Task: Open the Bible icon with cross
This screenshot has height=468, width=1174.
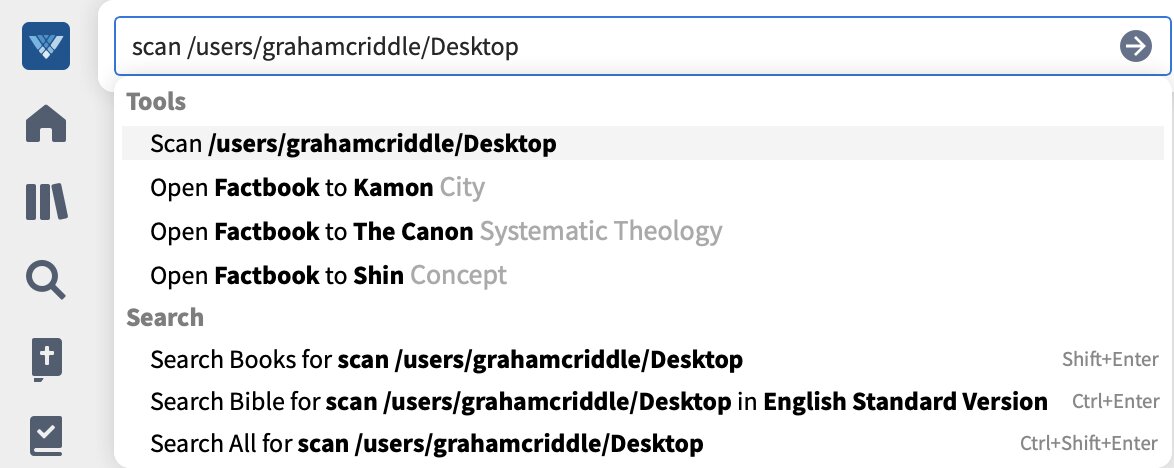Action: coord(46,359)
